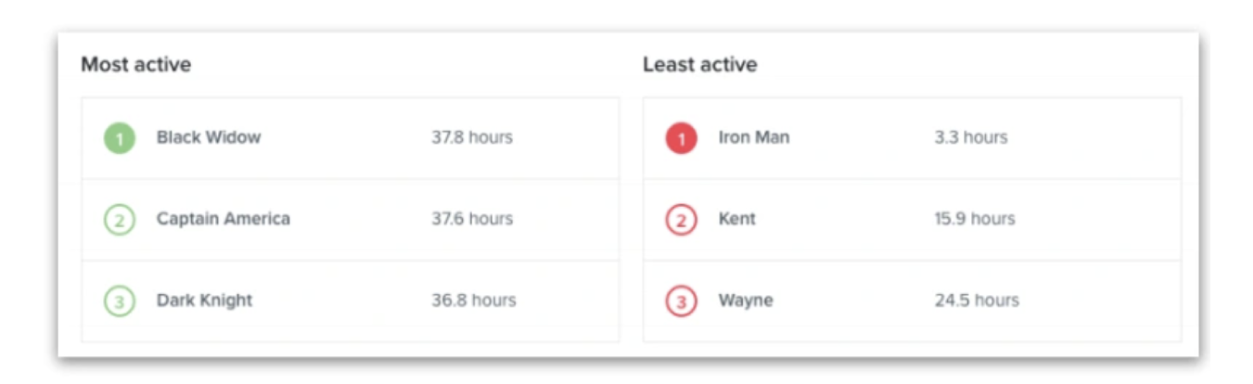Click the 3.3 hours value
1253x384 pixels.
[x=971, y=138]
